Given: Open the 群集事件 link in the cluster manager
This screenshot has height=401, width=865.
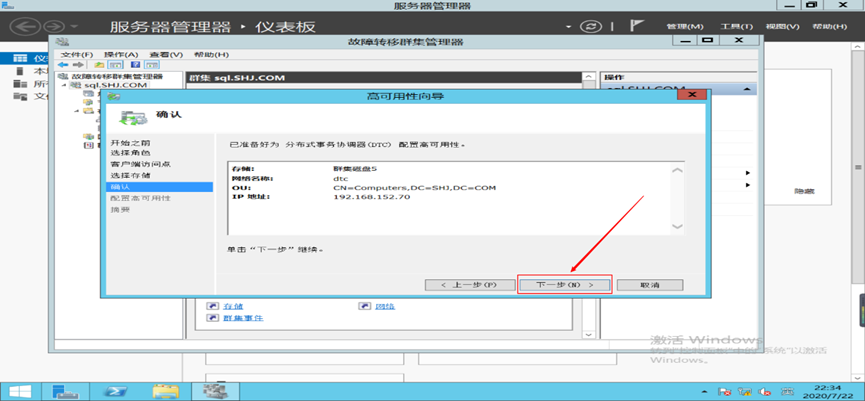Looking at the screenshot, I should 243,318.
